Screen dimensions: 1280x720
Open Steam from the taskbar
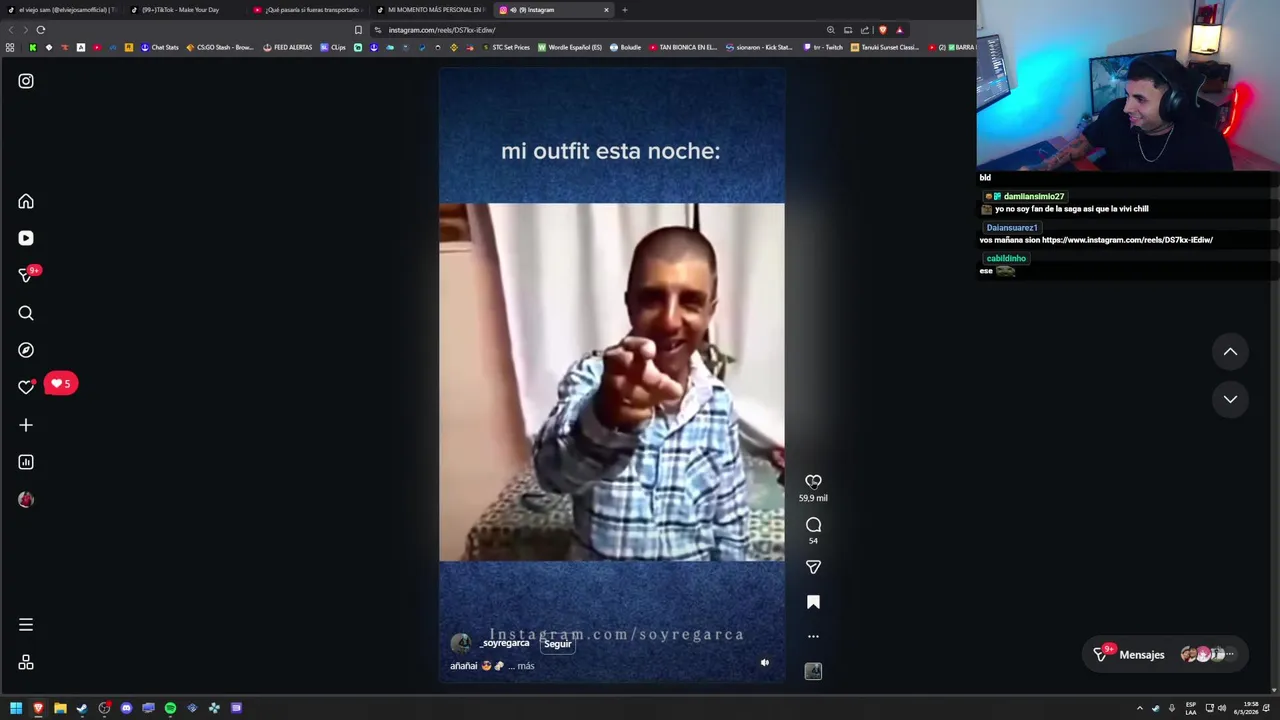(x=82, y=708)
